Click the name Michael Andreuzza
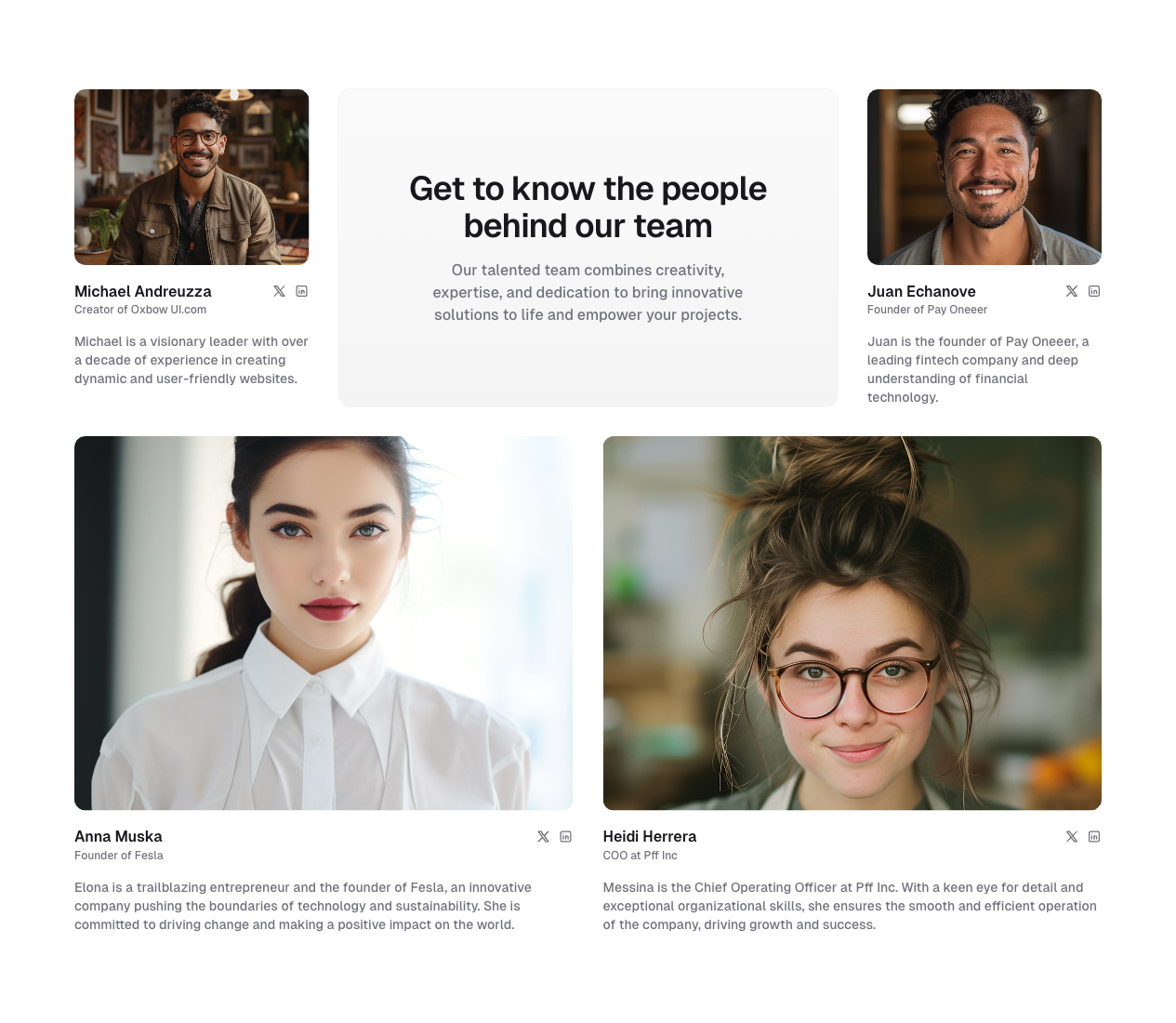1176x1023 pixels. [143, 292]
